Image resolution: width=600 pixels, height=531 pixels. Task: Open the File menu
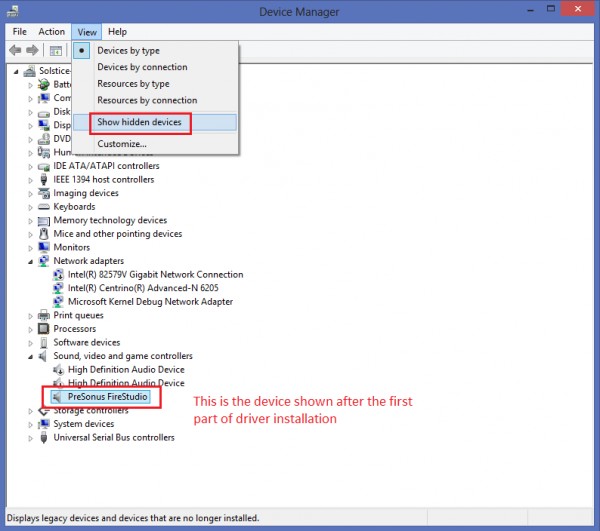(20, 32)
